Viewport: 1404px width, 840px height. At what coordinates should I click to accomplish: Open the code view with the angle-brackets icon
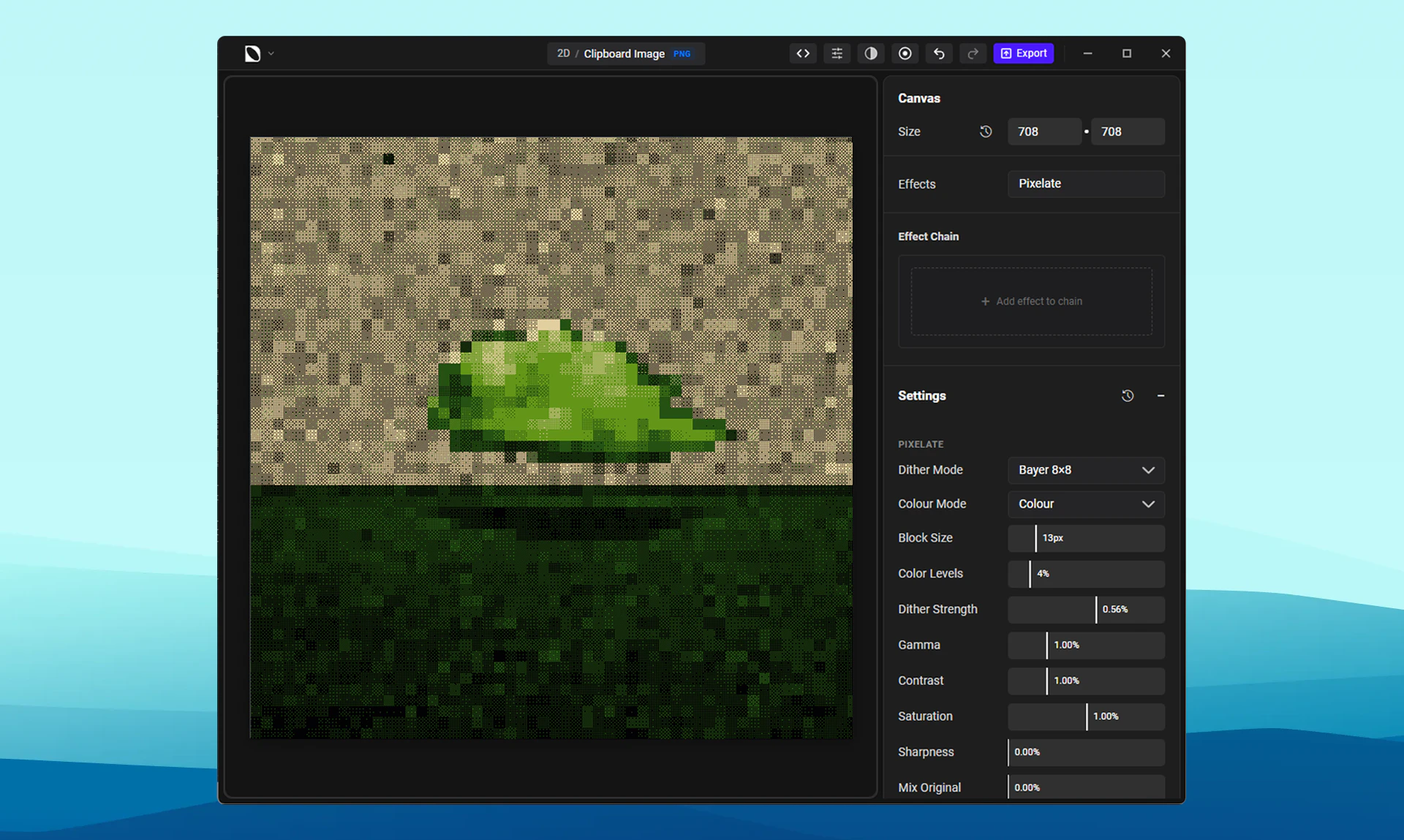[802, 53]
